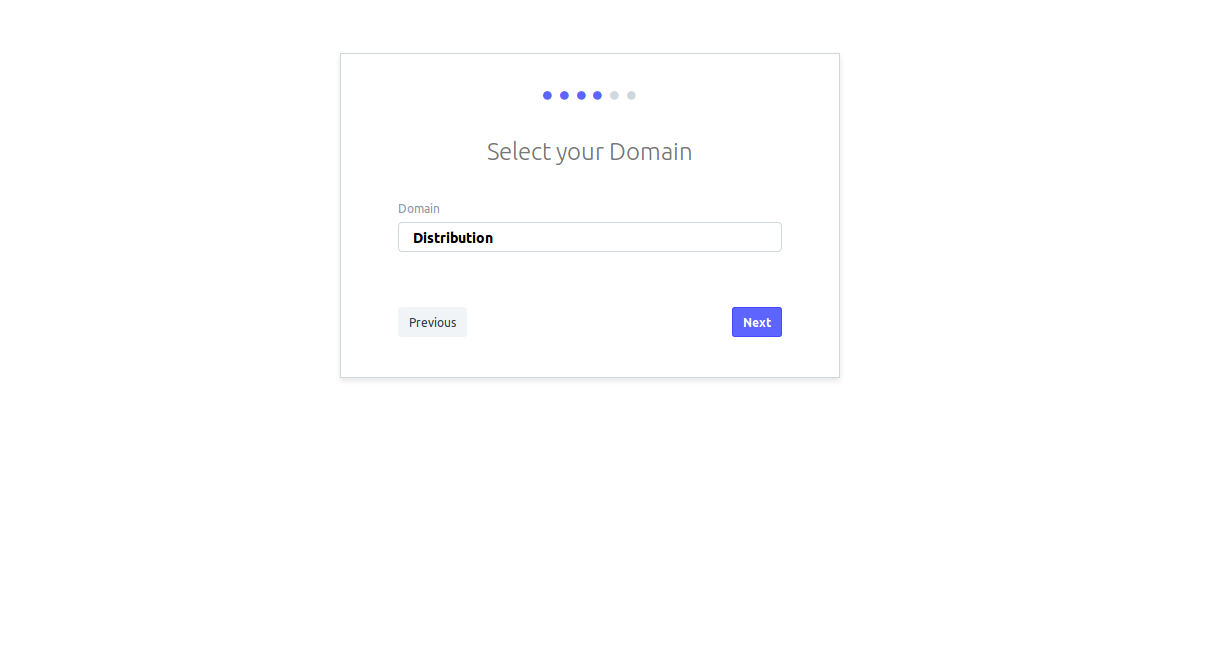The image size is (1211, 645).
Task: Click the Select your Domain heading
Action: 590,152
